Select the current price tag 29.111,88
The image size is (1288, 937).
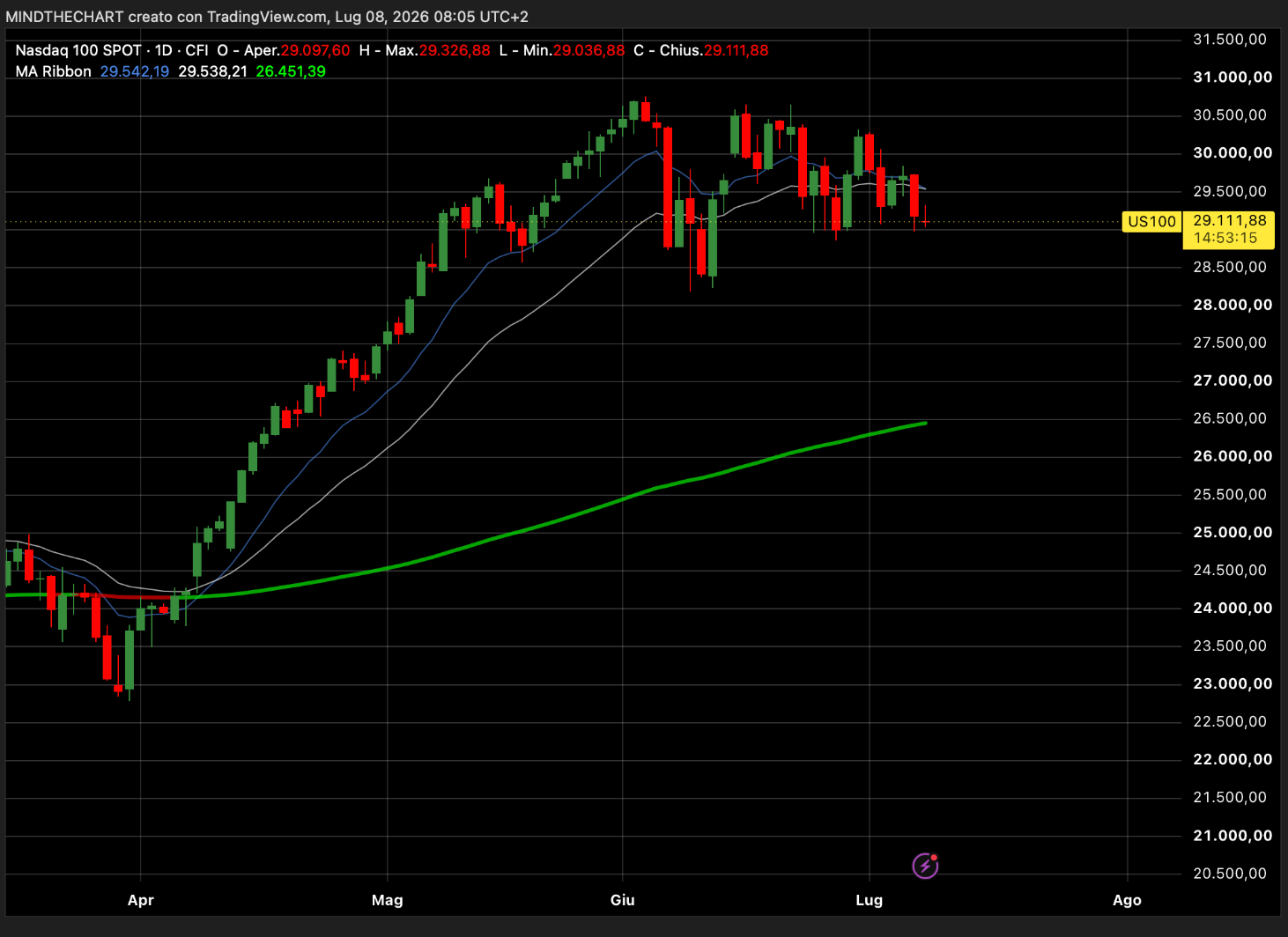point(1230,221)
